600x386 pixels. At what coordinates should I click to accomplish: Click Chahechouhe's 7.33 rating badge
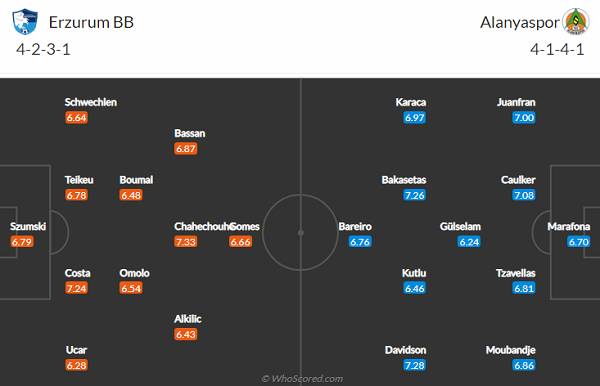[186, 242]
